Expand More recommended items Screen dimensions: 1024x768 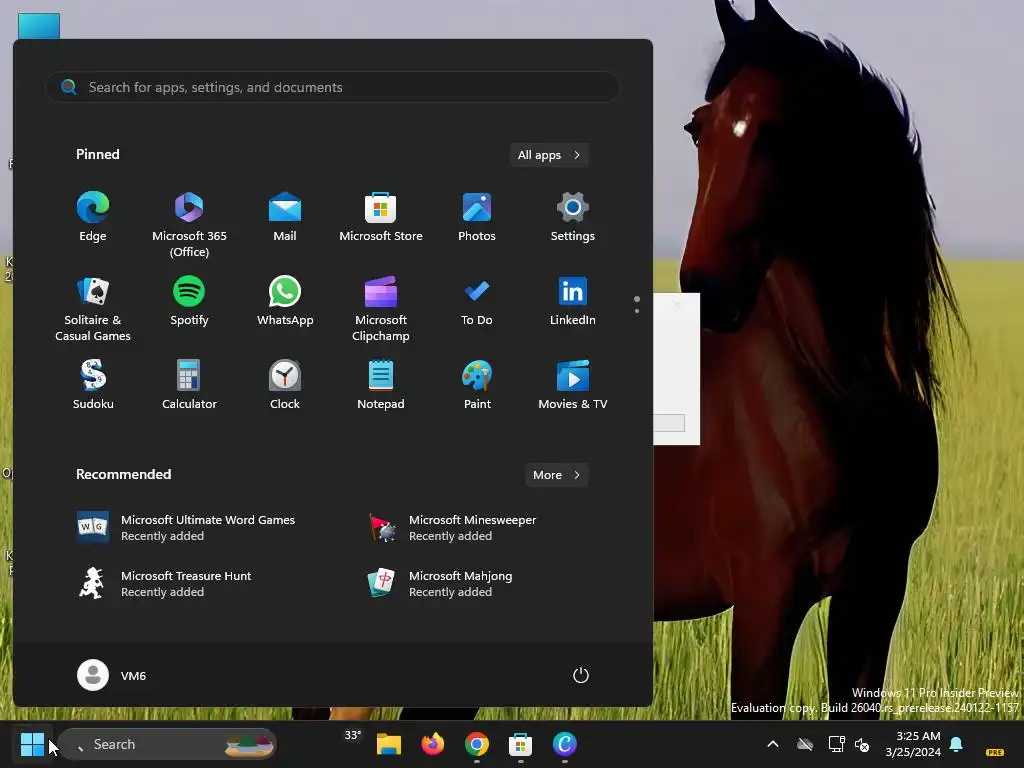557,475
